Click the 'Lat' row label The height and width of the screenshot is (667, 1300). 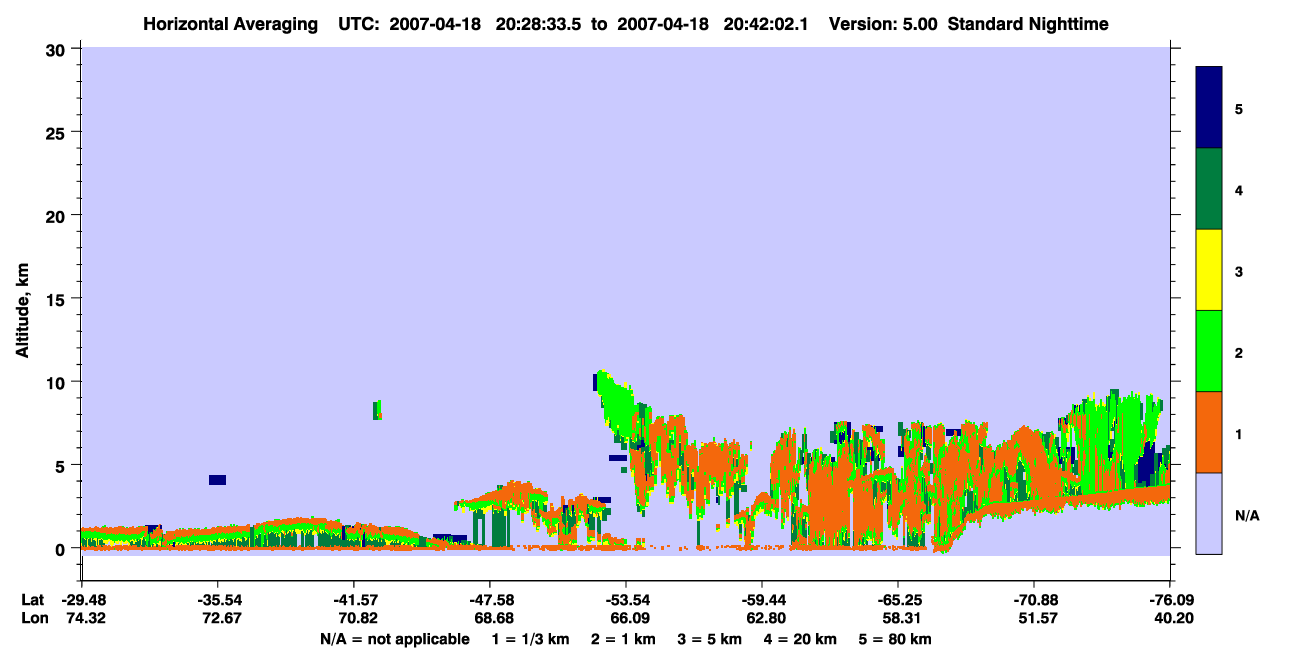coord(33,600)
